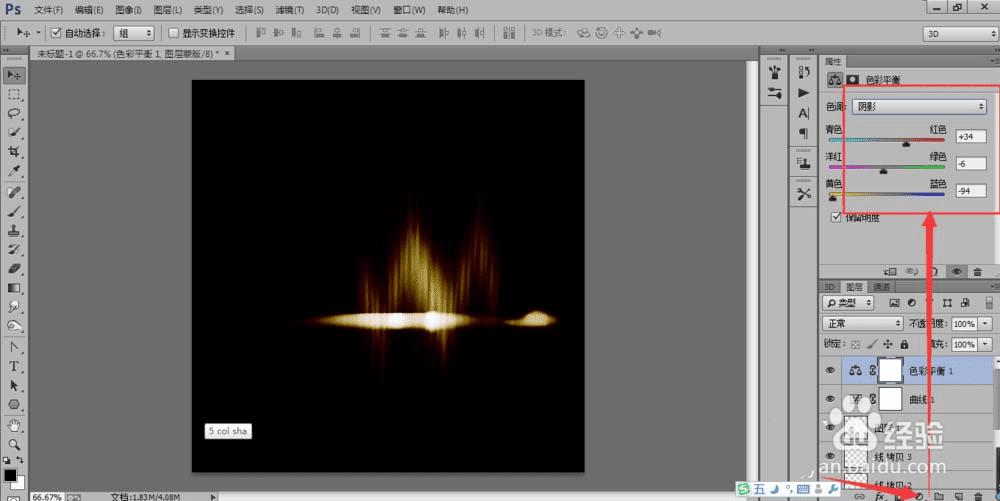Screen dimensions: 1000x501
Task: Select the Gradient tool
Action: 13,288
